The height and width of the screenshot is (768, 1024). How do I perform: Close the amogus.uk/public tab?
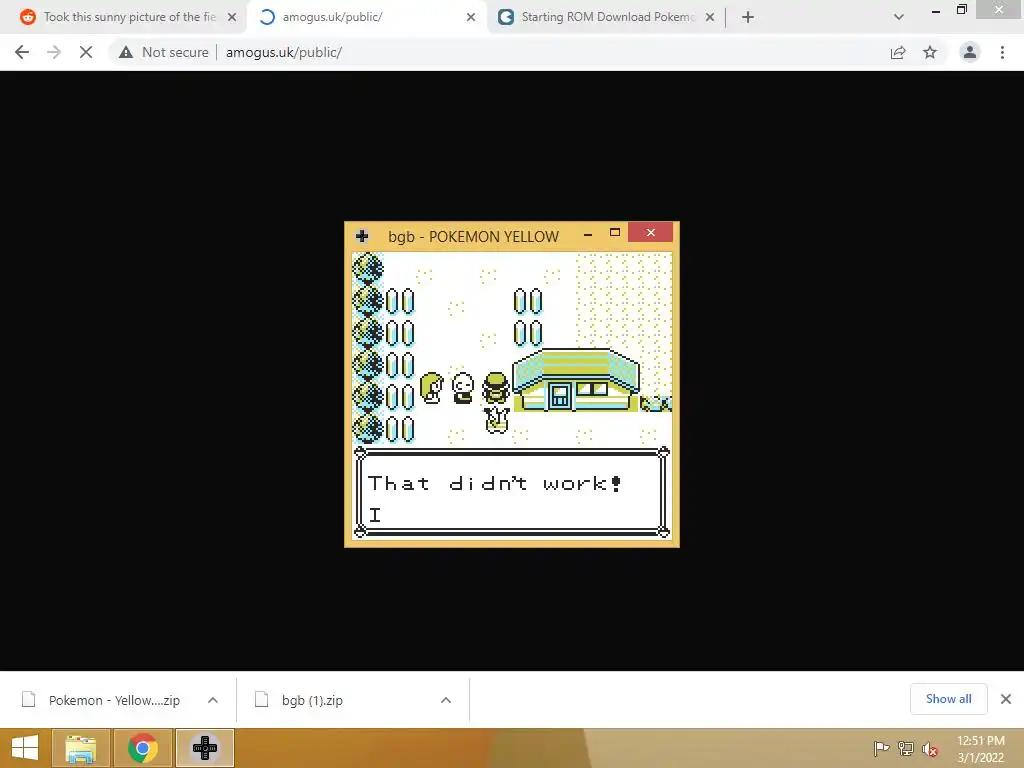coord(471,18)
